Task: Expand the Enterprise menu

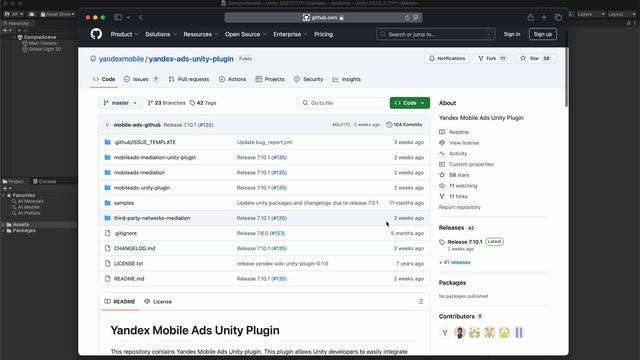Action: pos(290,34)
